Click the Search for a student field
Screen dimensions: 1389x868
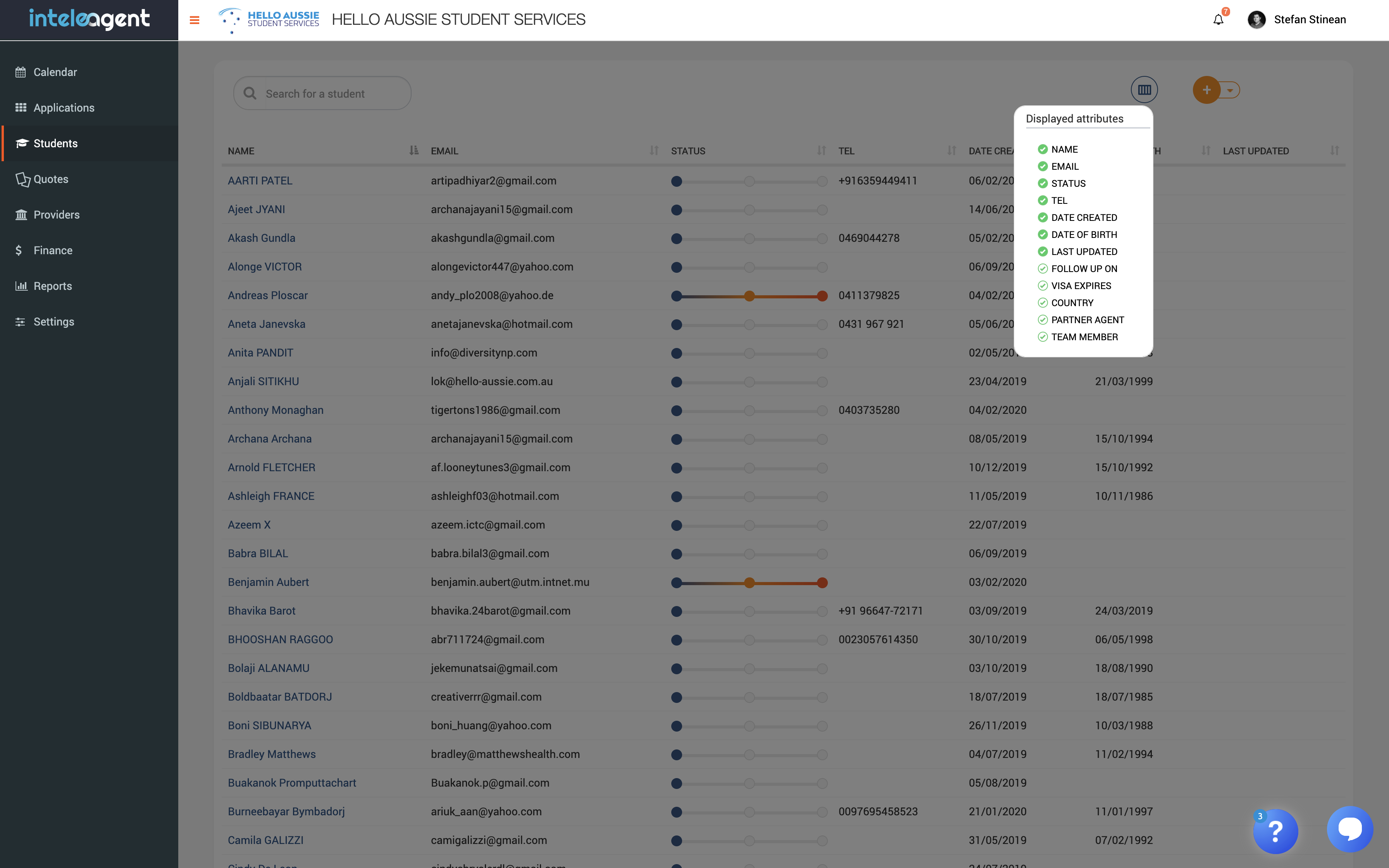coord(333,93)
